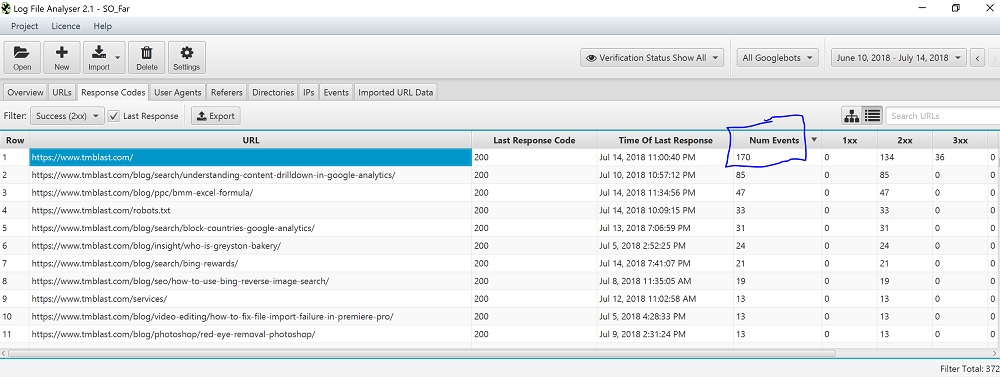Click the Filter Total status text
This screenshot has width=1000, height=377.
(x=970, y=369)
